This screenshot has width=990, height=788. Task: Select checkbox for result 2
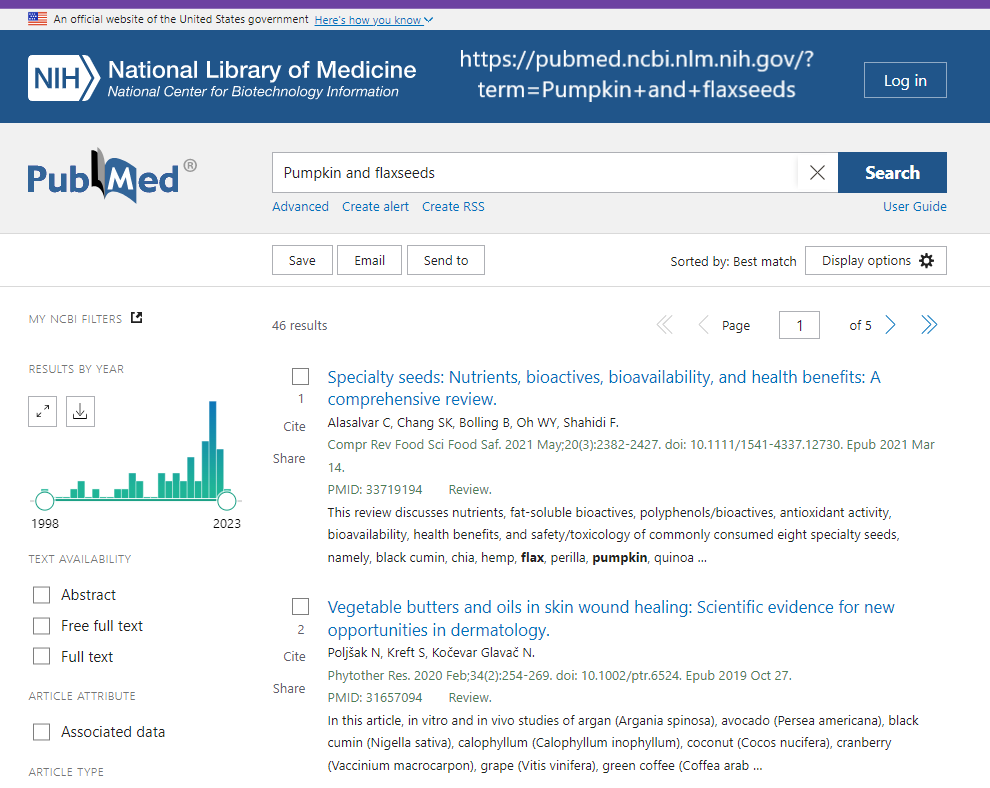pos(301,607)
